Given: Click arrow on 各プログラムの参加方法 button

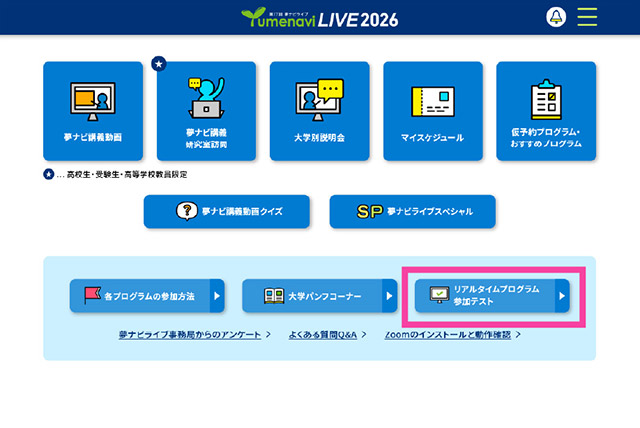Looking at the screenshot, I should point(217,296).
